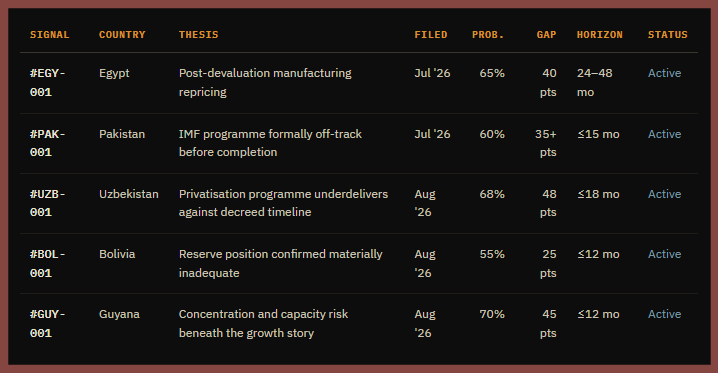Open signal #GUY-001 entry
Screen dimensions: 718x373
coord(48,324)
